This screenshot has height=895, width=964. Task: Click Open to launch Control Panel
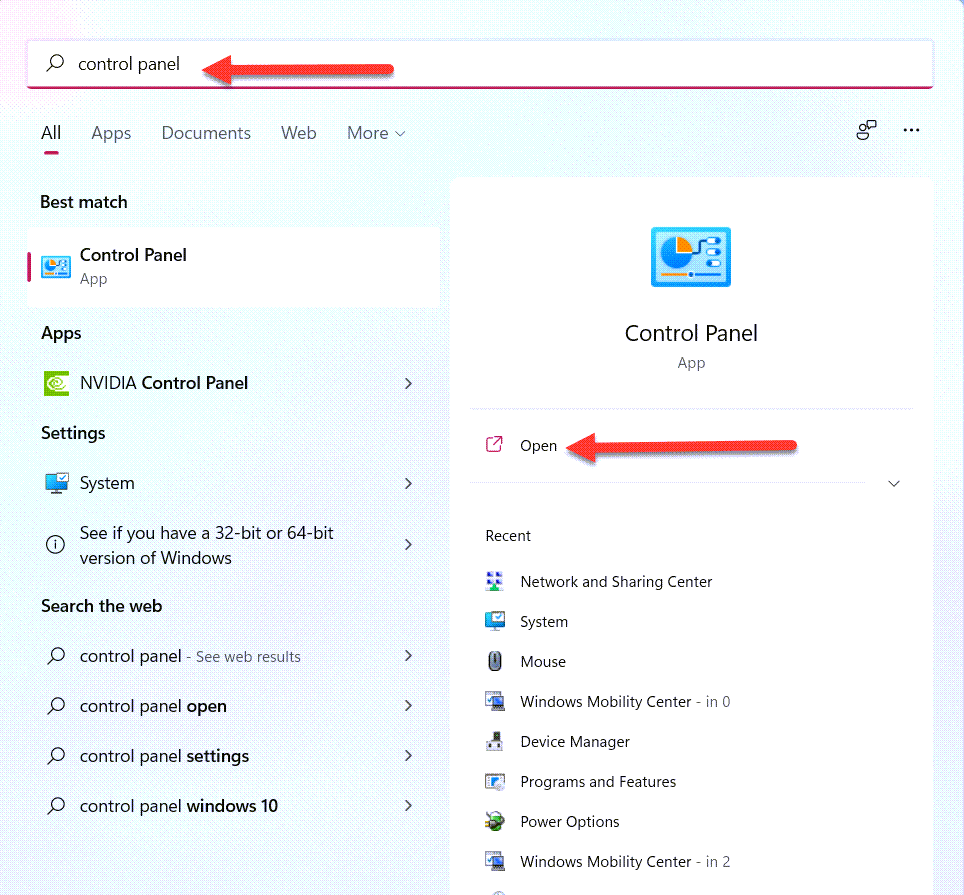point(538,446)
